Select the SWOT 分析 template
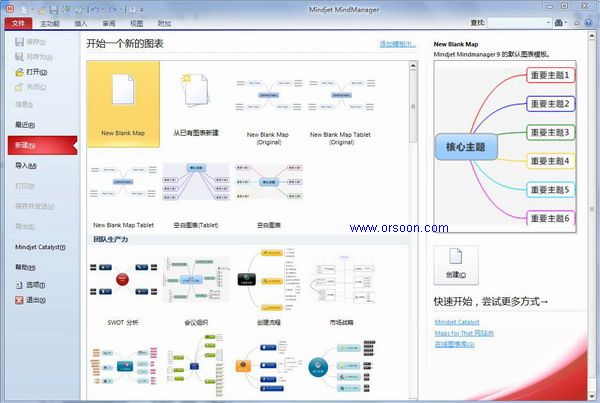Image resolution: width=600 pixels, height=403 pixels. [x=123, y=288]
